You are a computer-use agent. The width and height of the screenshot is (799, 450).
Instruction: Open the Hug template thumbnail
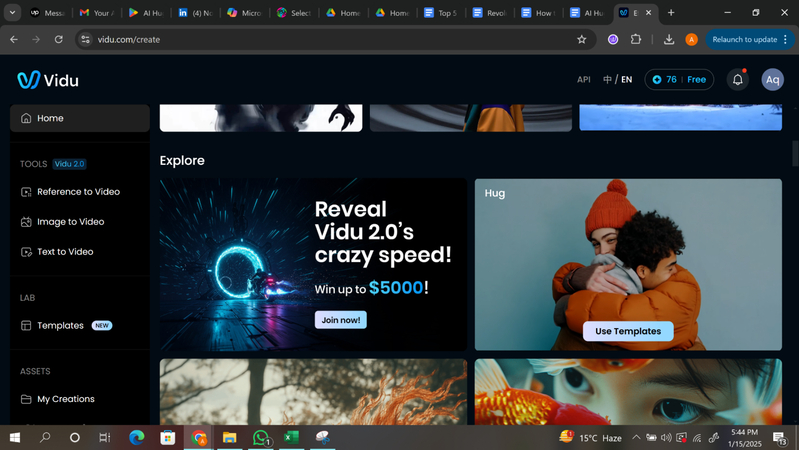[x=628, y=264]
